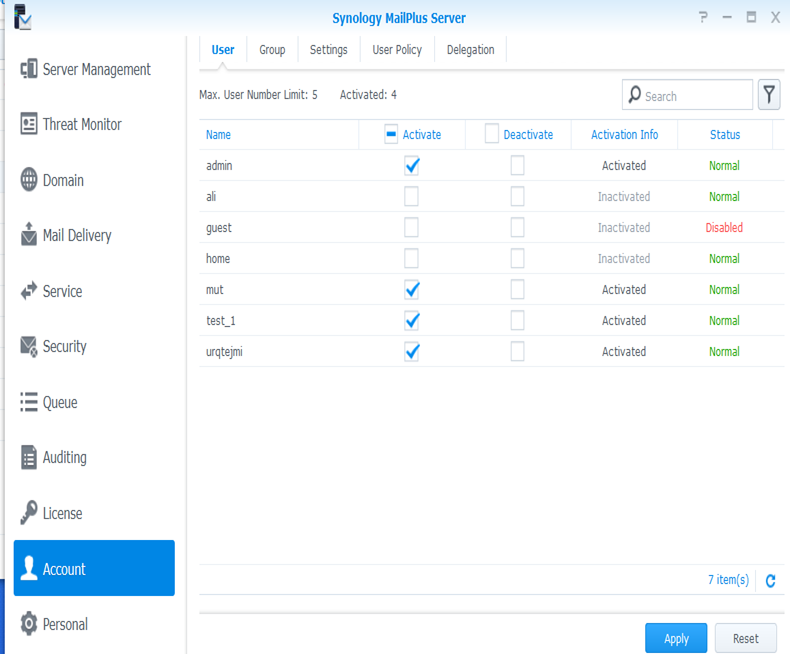790x654 pixels.
Task: Click the Queue list icon
Action: (29, 402)
